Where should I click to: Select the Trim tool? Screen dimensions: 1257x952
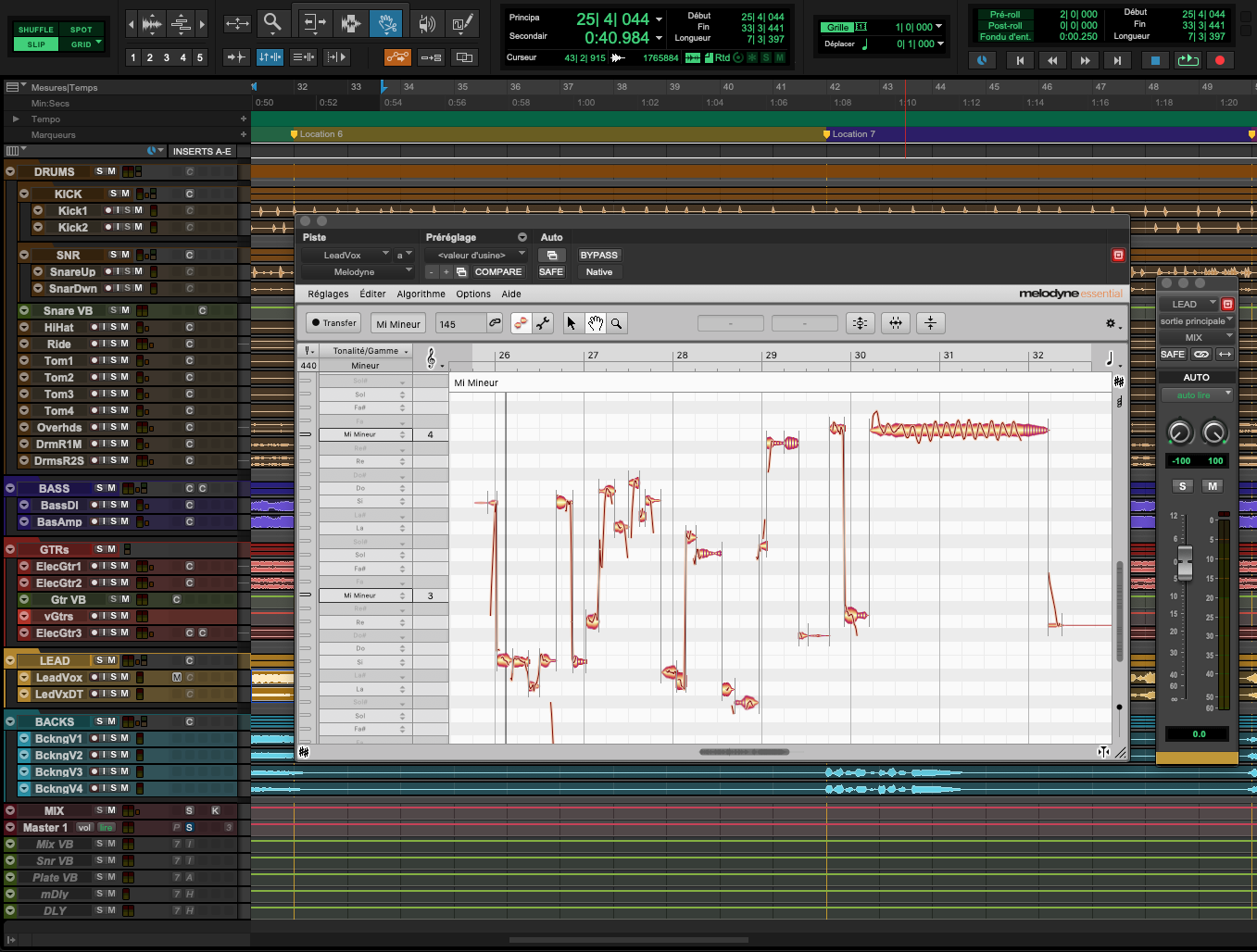[x=313, y=22]
